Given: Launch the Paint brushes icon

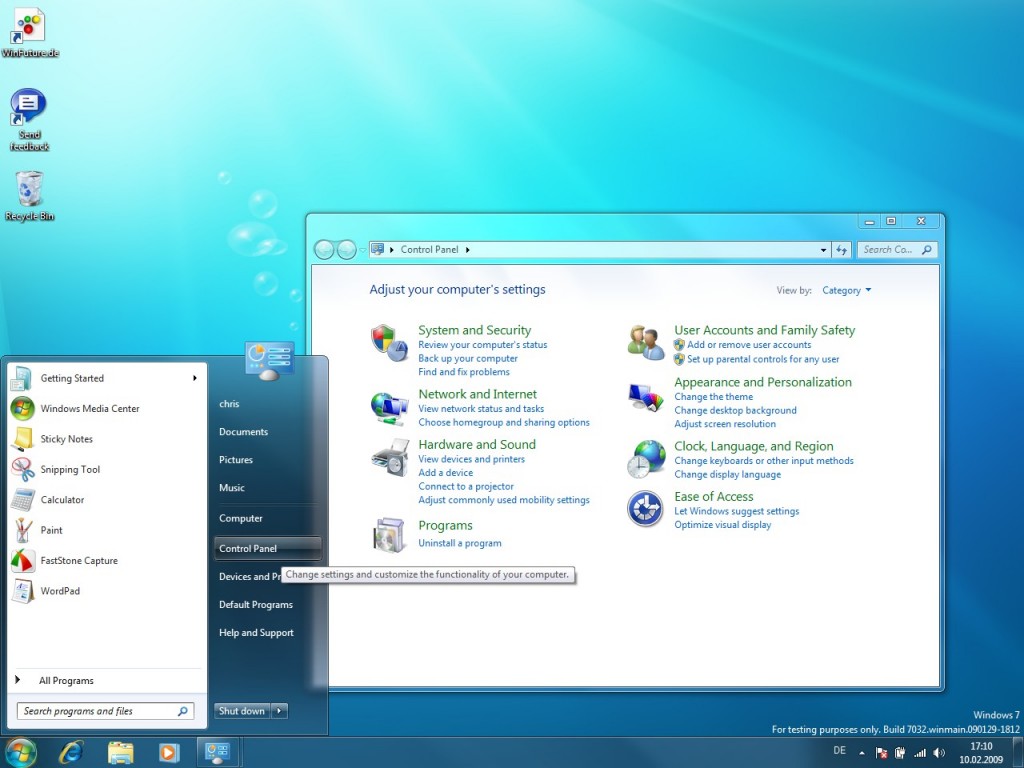Looking at the screenshot, I should pyautogui.click(x=23, y=530).
